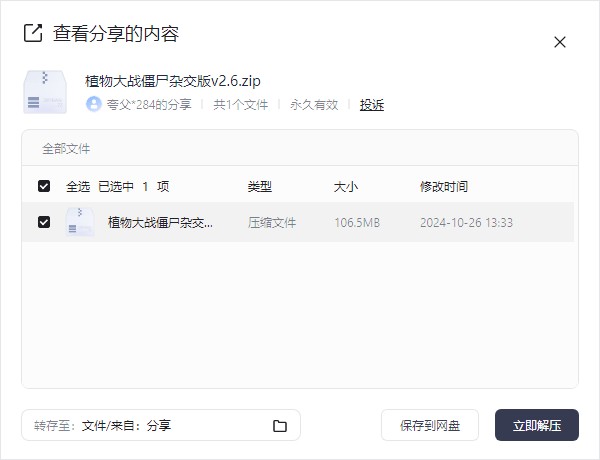Image resolution: width=600 pixels, height=460 pixels.
Task: Click the 2024-10-26 13:33 date cell
Action: point(466,222)
